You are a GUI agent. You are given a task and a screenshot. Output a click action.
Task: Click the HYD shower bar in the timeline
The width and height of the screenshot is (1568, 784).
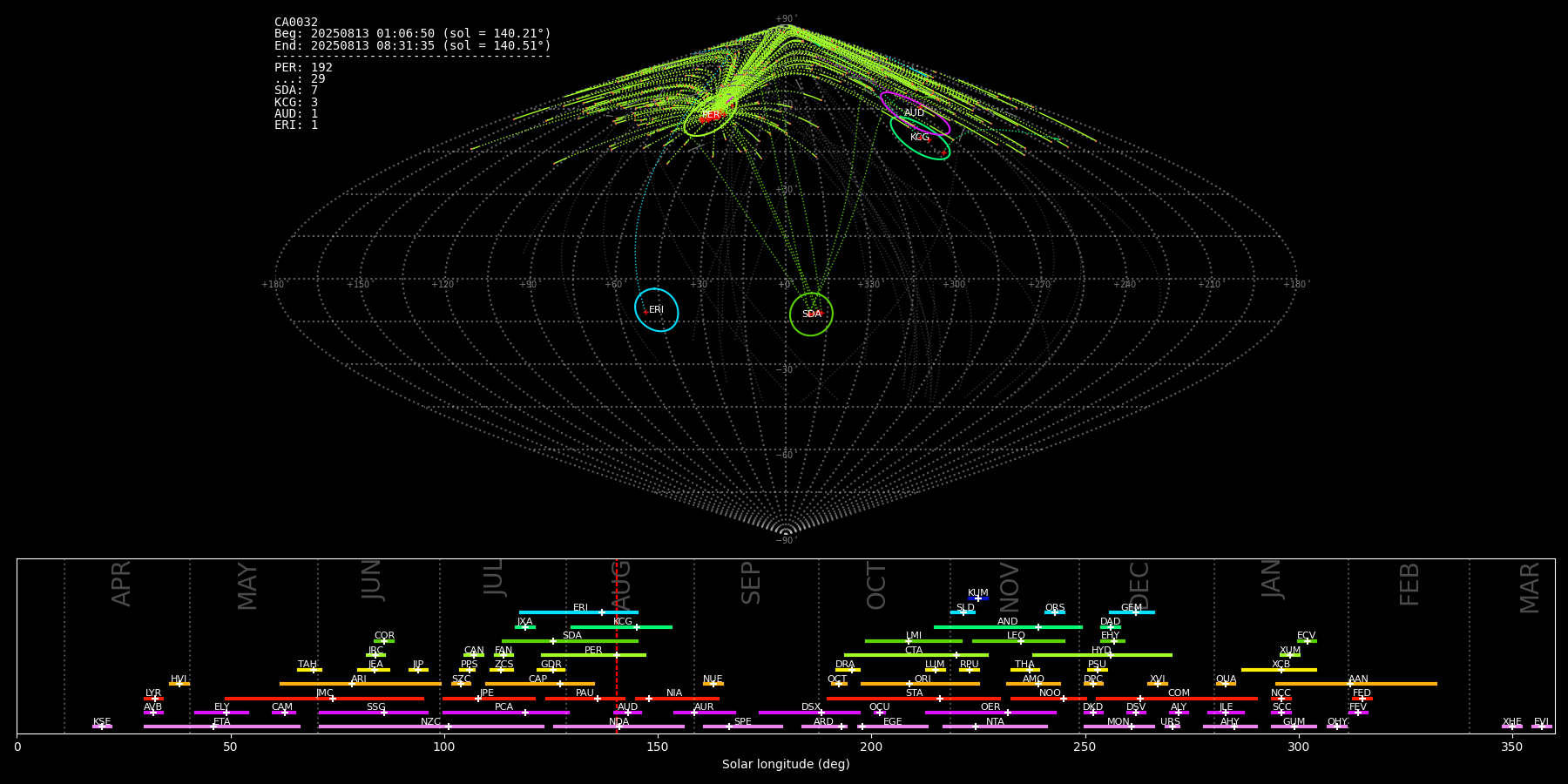(1102, 655)
